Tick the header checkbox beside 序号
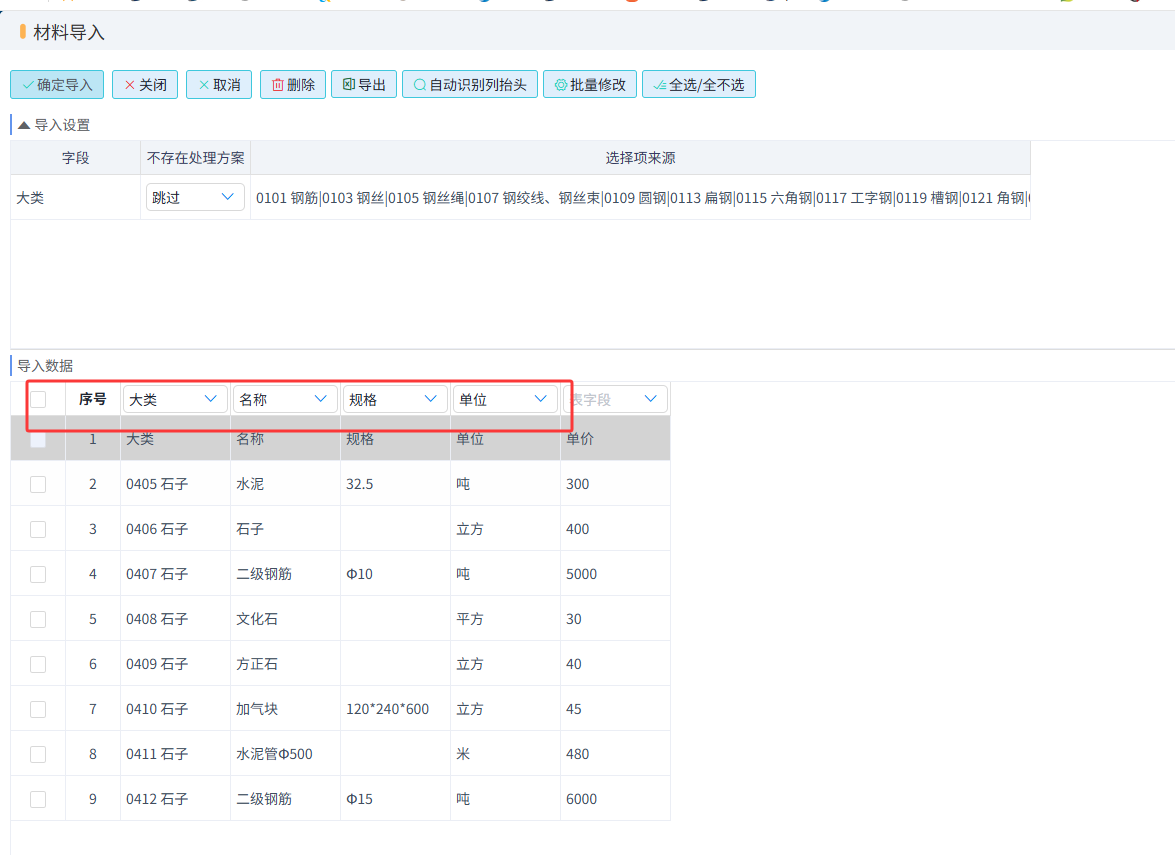1175x855 pixels. pyautogui.click(x=38, y=399)
